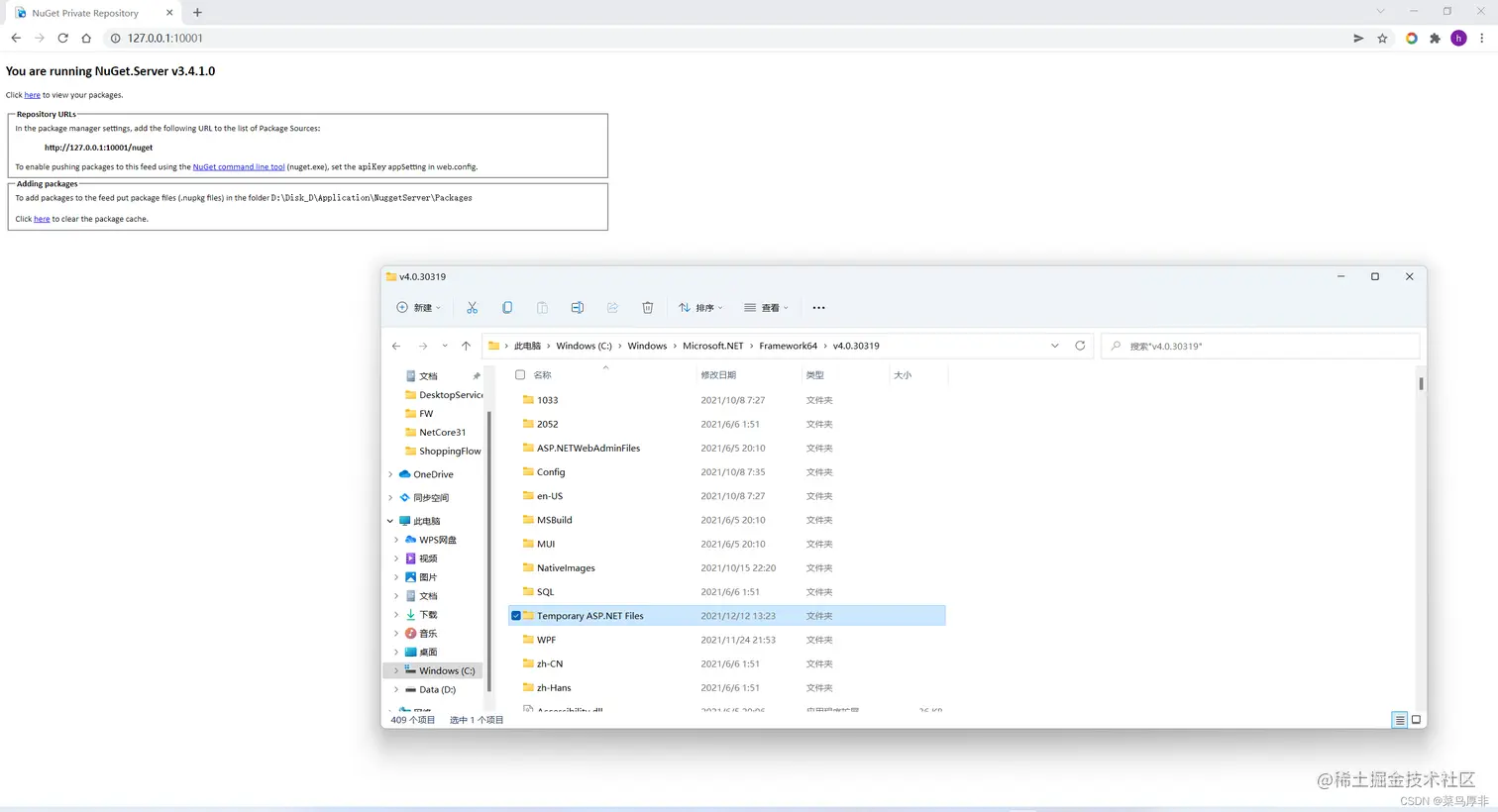Click the browser back arrow
1498x812 pixels.
pos(16,38)
